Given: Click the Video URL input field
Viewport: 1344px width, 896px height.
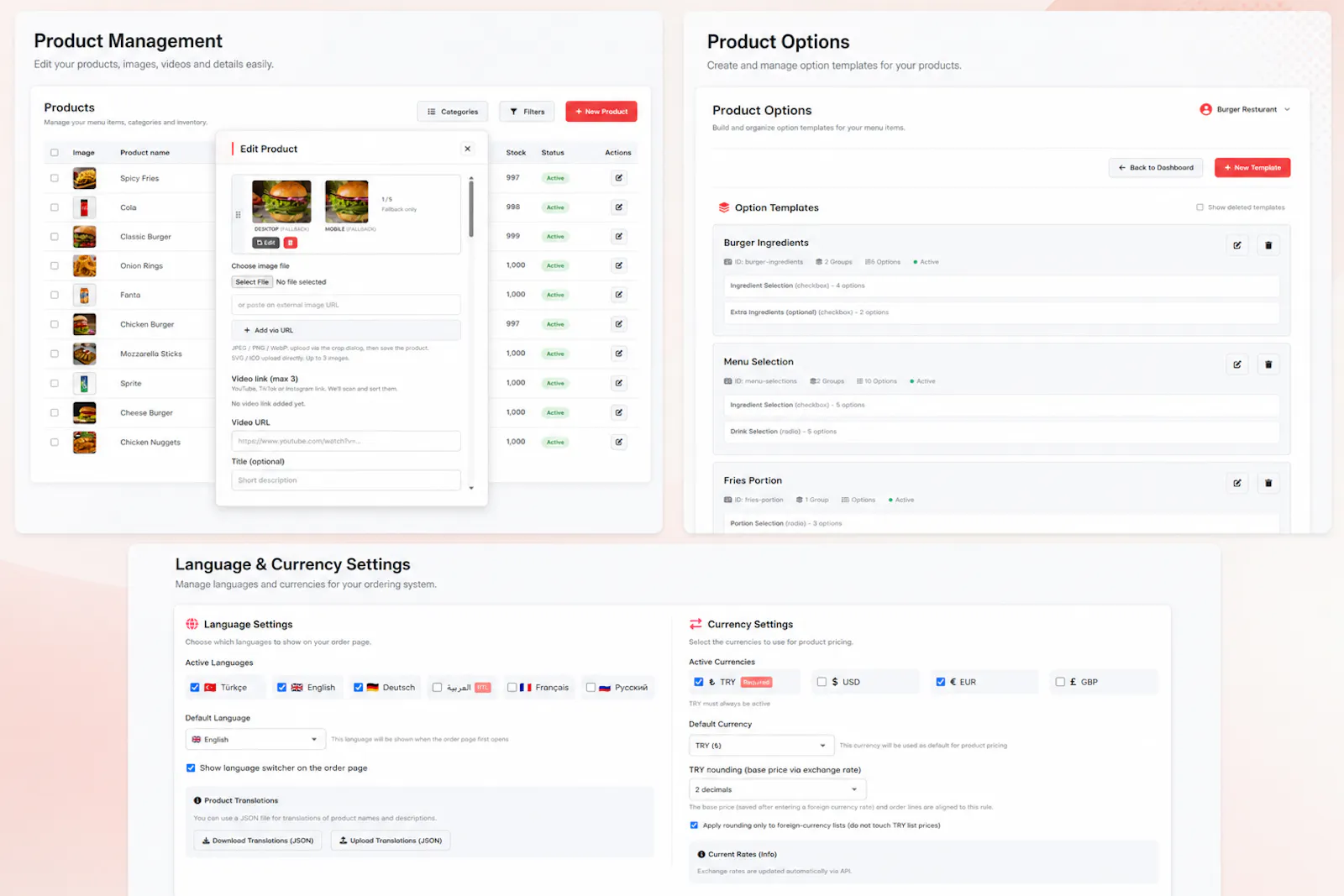Looking at the screenshot, I should point(346,441).
